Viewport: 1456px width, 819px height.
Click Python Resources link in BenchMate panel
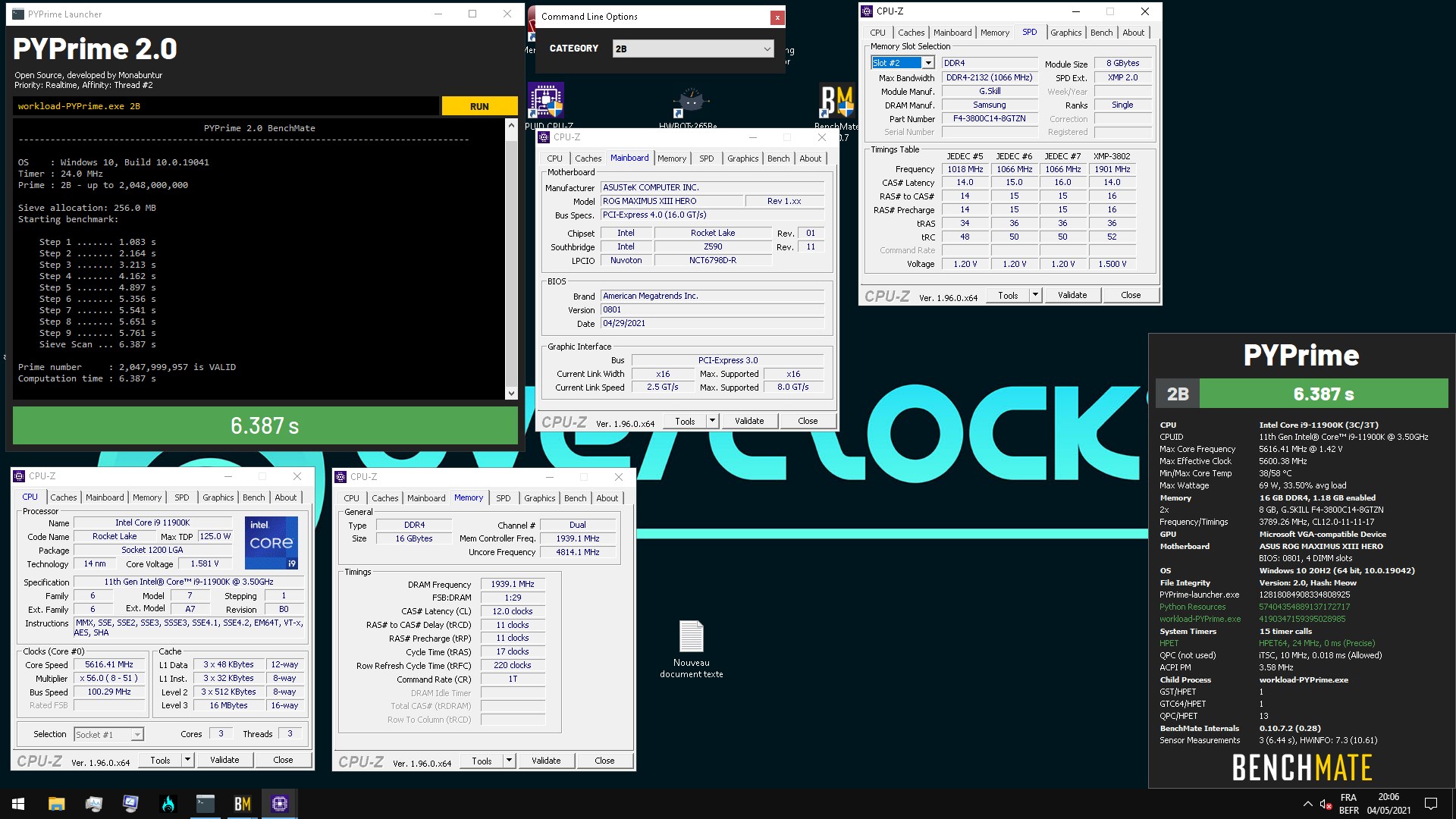tap(1192, 607)
